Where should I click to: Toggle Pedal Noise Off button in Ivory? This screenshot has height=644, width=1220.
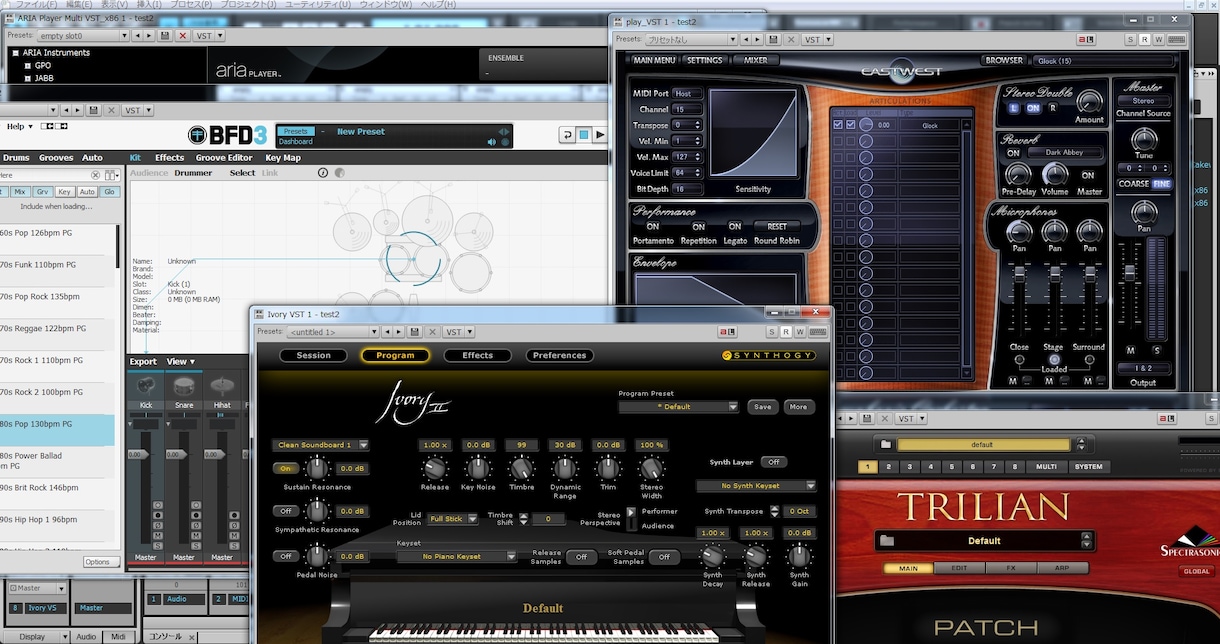point(287,556)
